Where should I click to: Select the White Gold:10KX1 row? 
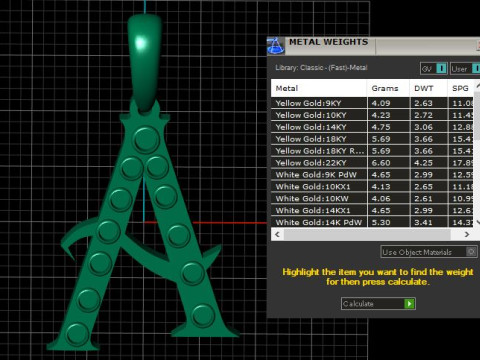[372, 187]
